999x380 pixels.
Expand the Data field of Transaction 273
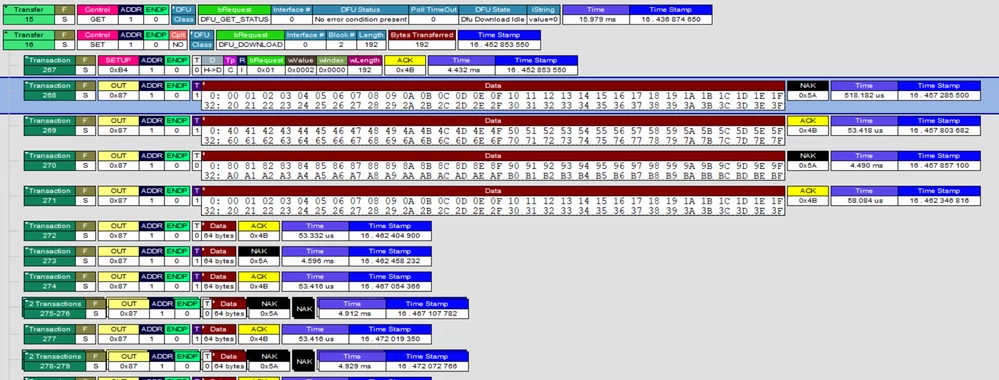coord(219,256)
